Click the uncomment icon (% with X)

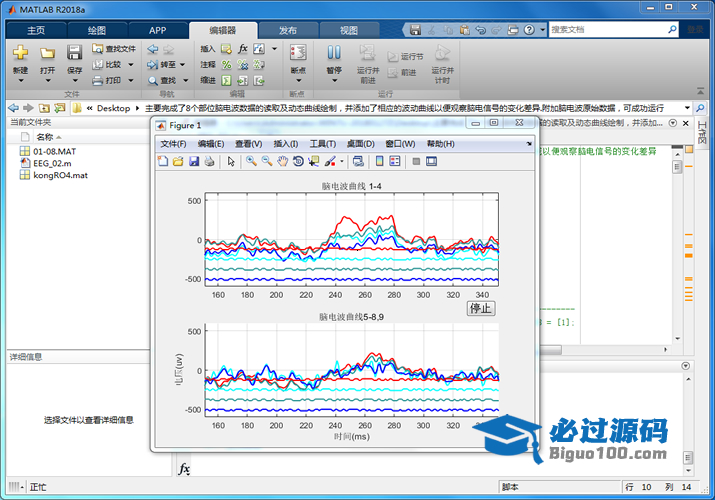click(243, 65)
